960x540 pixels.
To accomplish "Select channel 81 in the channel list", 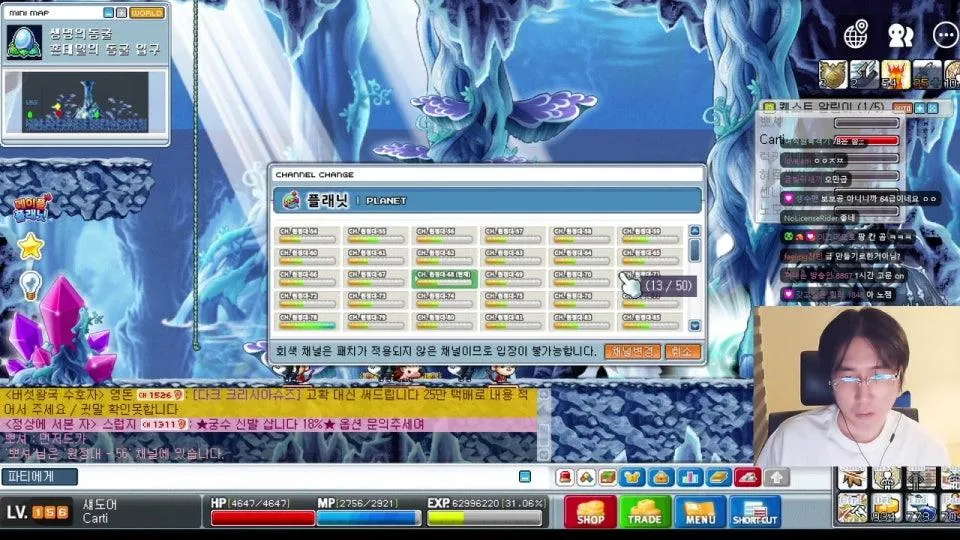I will click(514, 321).
